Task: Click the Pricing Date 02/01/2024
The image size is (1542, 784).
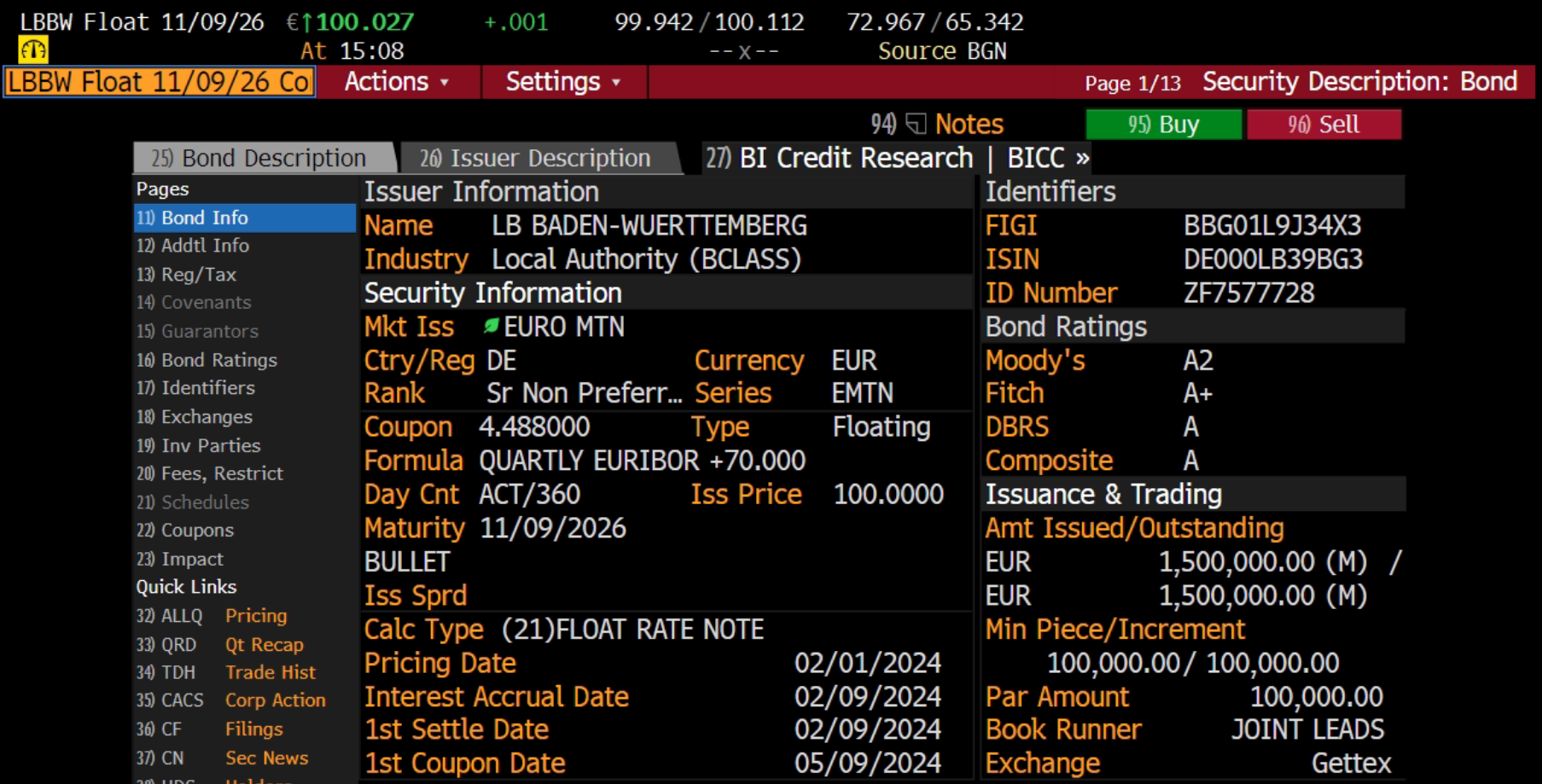Action: click(x=868, y=663)
